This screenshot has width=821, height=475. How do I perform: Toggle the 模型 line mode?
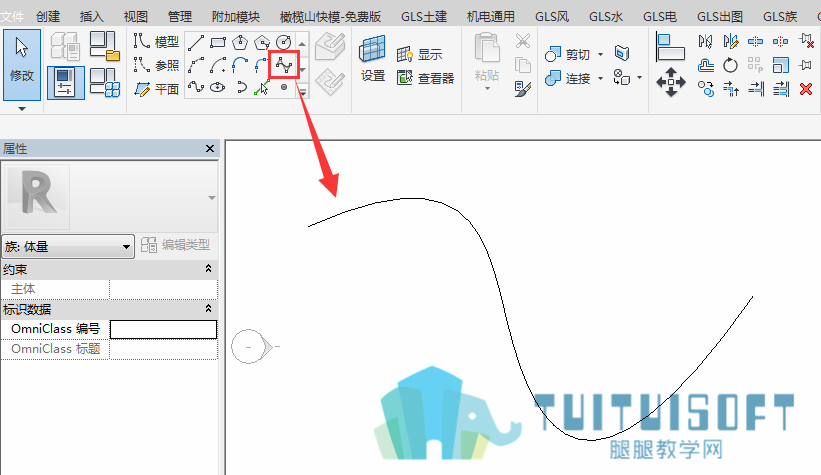point(156,41)
